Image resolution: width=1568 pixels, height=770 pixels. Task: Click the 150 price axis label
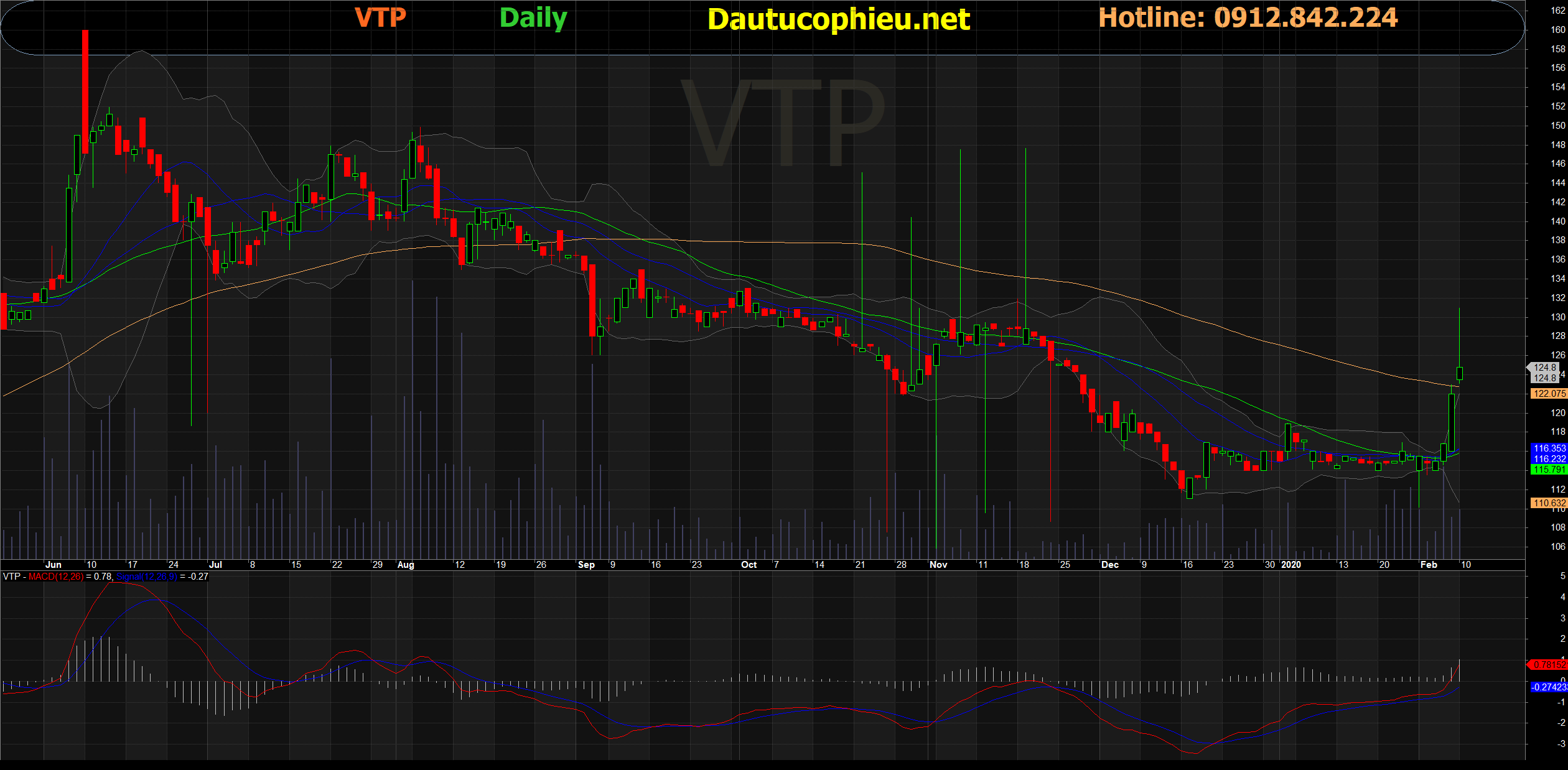[1558, 126]
